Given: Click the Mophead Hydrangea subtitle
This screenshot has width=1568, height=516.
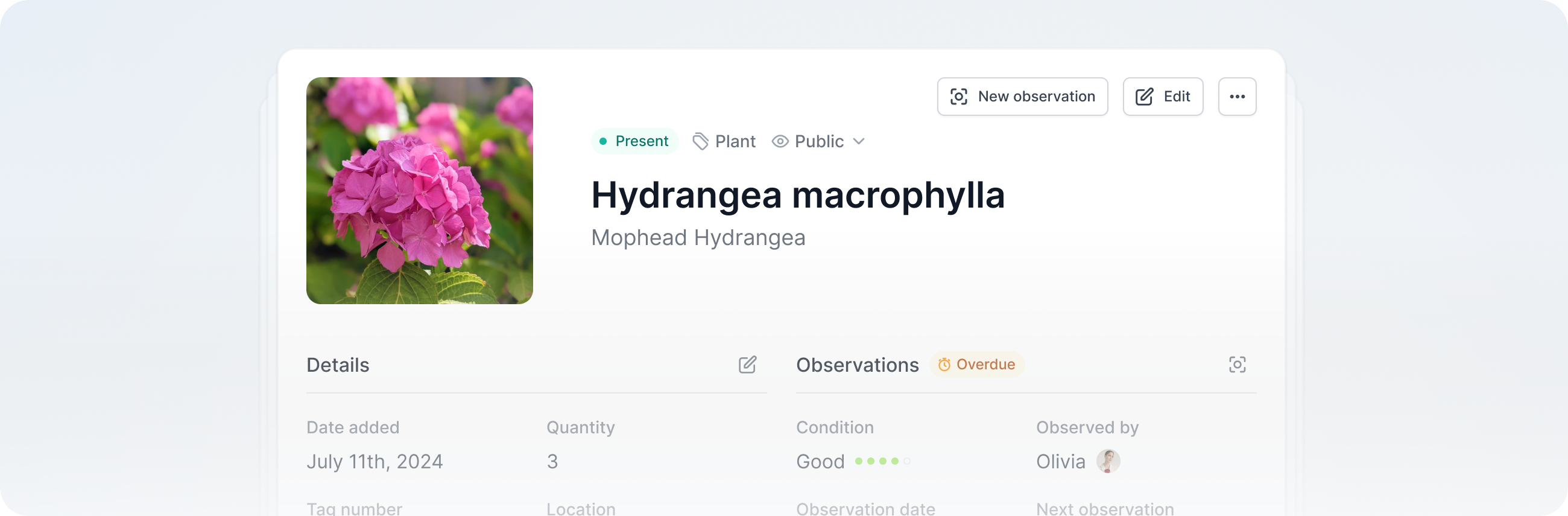Looking at the screenshot, I should [x=698, y=238].
